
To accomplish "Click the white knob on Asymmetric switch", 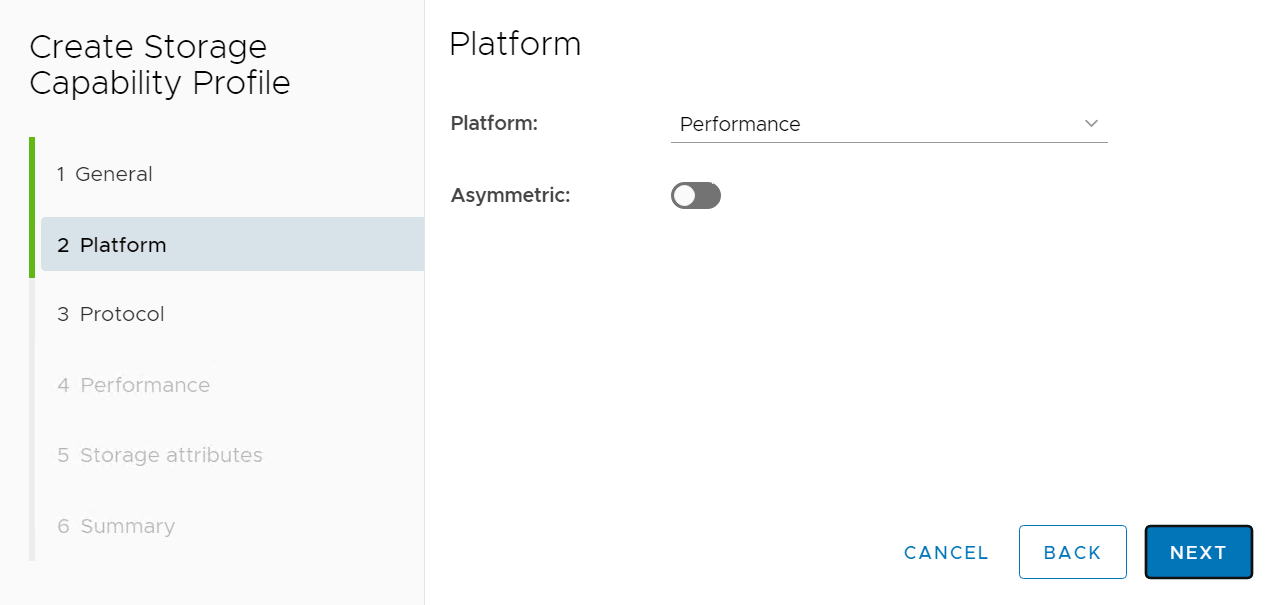I will [685, 196].
